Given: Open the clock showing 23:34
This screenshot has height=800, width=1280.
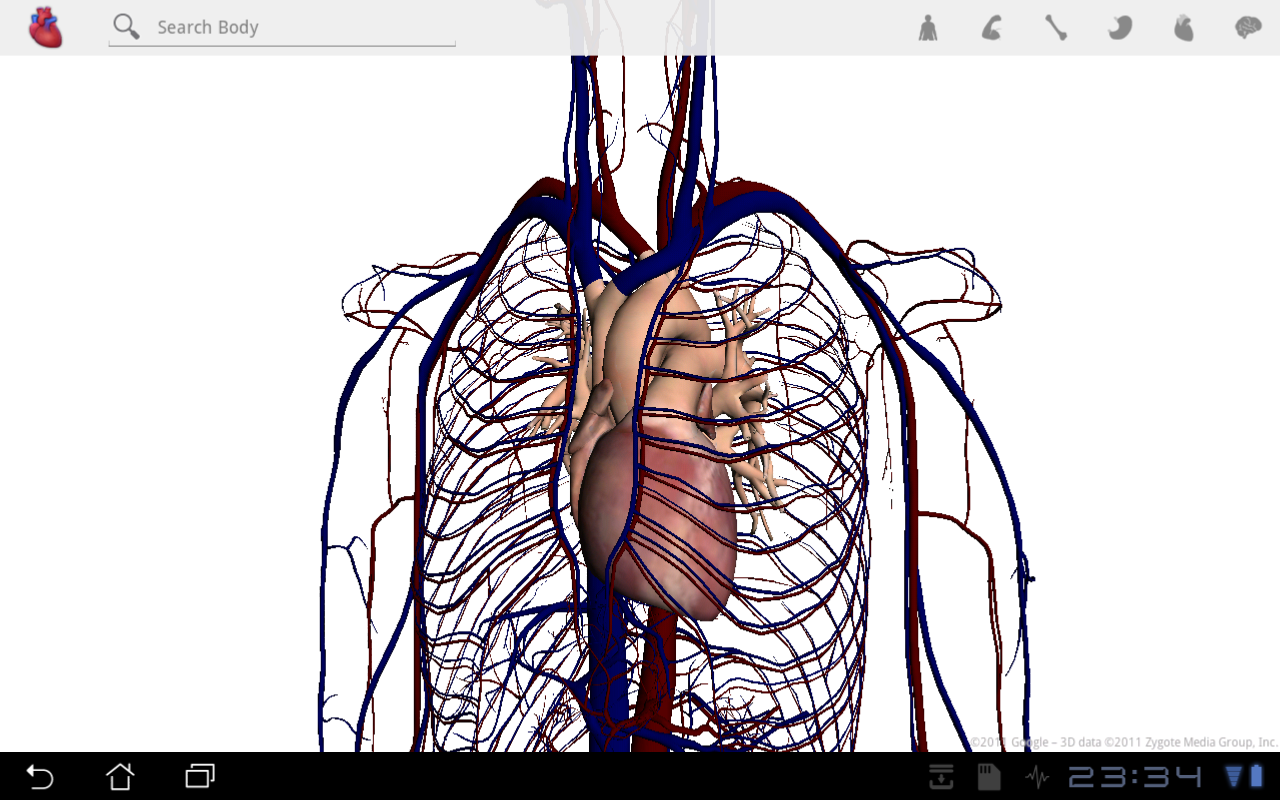Looking at the screenshot, I should pos(1135,776).
